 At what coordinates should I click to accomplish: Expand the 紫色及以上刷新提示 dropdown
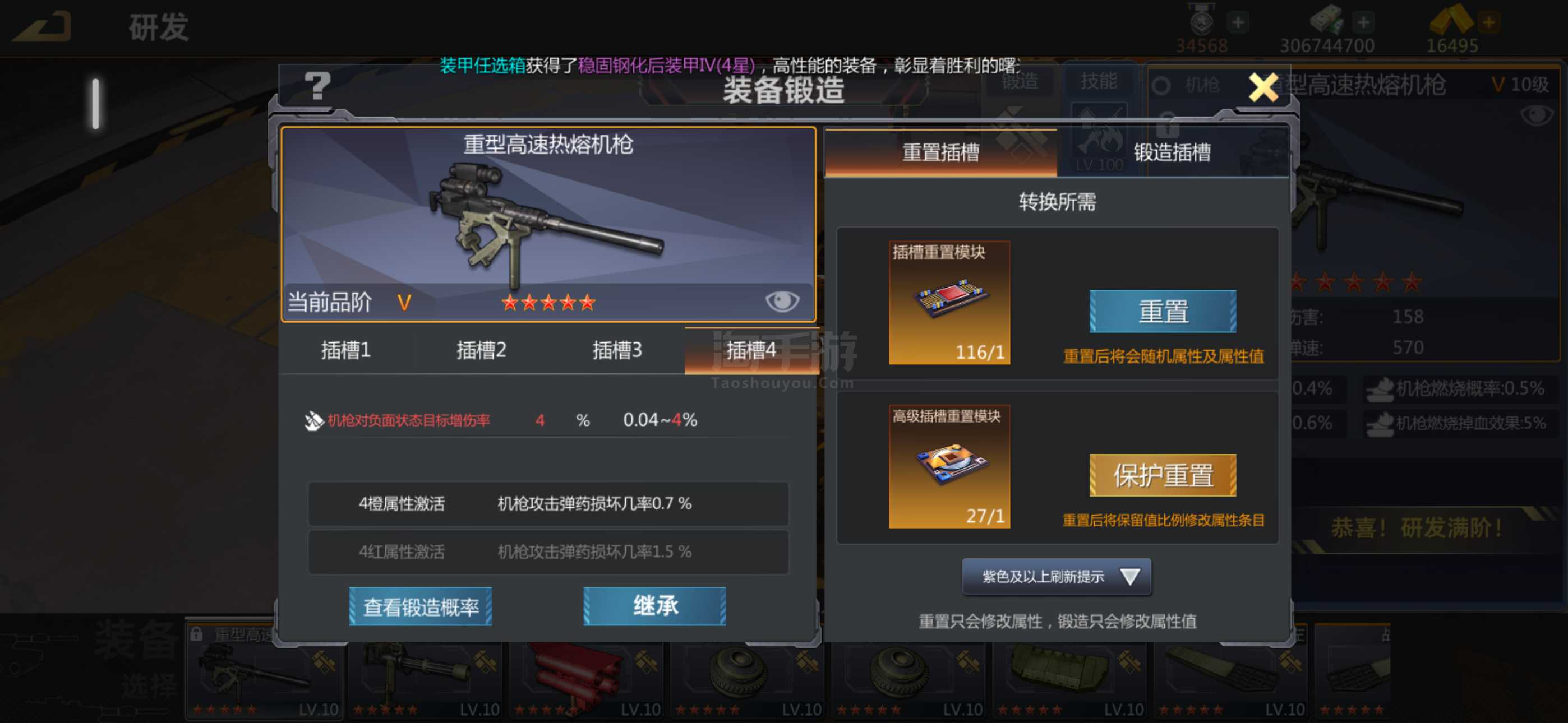coord(1056,576)
